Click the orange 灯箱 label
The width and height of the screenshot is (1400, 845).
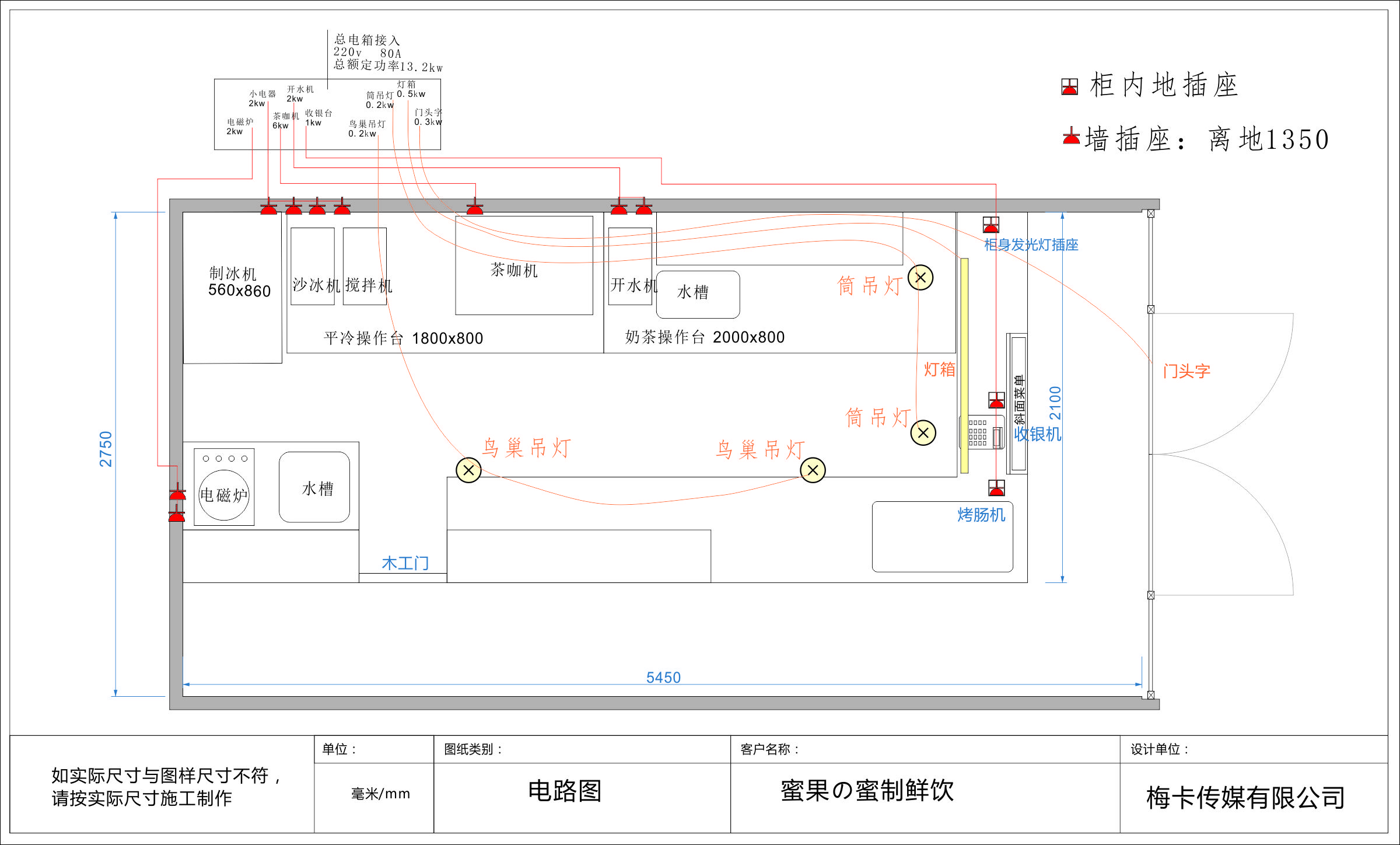click(x=939, y=369)
